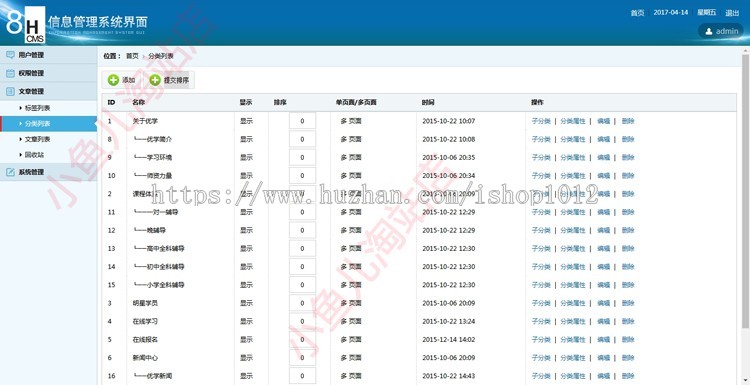Viewport: 750px width, 385px height.
Task: Open 子分类 for 关于优学 row
Action: (541, 121)
